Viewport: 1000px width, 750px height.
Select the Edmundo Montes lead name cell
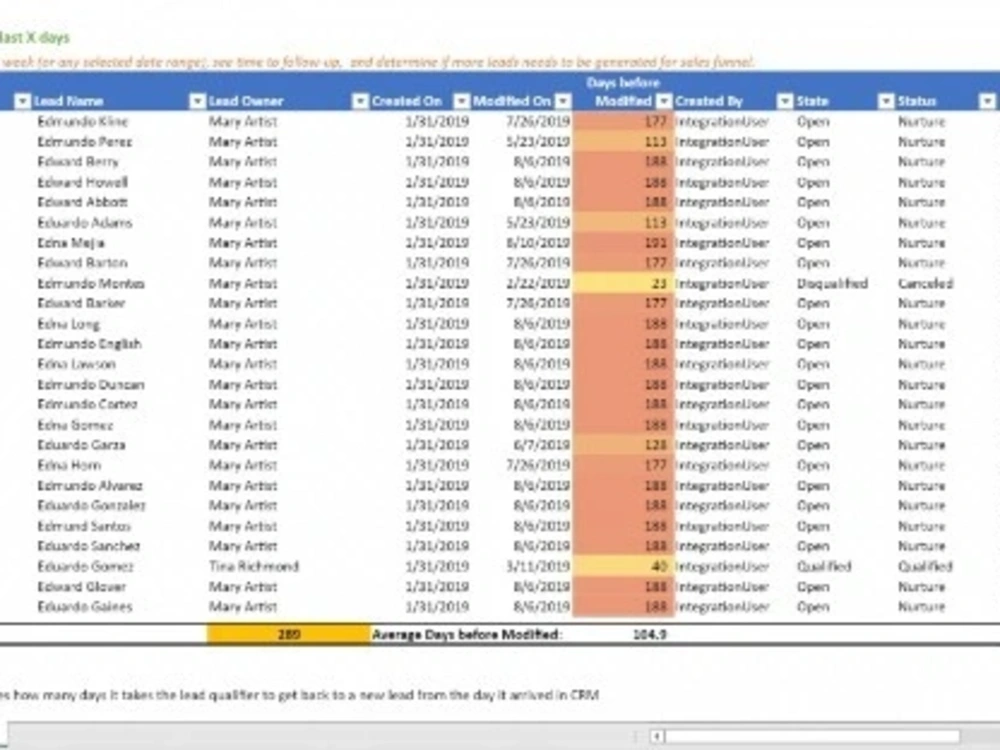(x=91, y=283)
